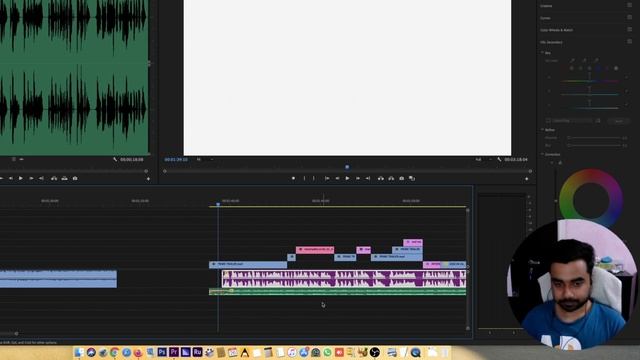Open Google Chrome from the Dock
Screen dimensions: 640x360
pos(115,352)
